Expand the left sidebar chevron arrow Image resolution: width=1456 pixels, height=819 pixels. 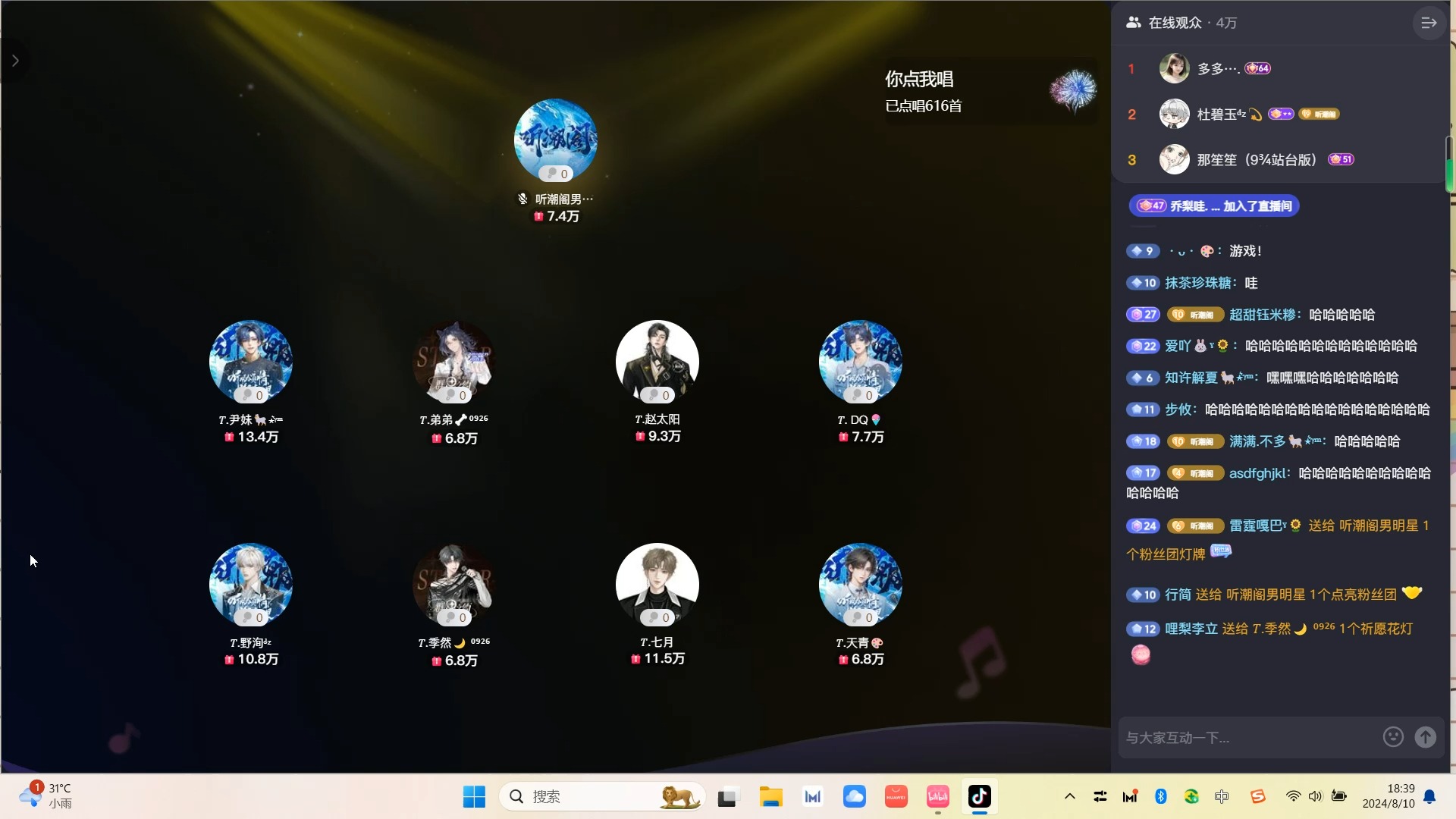coord(15,61)
